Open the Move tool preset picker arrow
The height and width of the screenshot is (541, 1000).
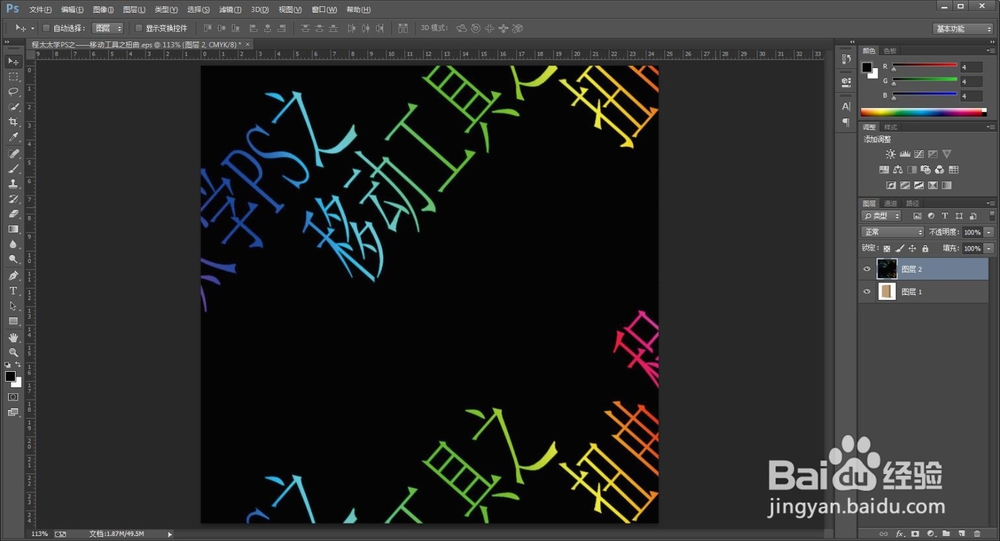33,28
